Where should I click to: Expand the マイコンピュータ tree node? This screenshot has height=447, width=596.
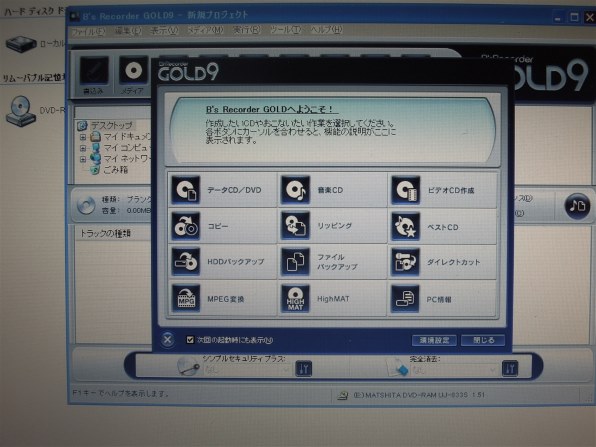point(83,148)
